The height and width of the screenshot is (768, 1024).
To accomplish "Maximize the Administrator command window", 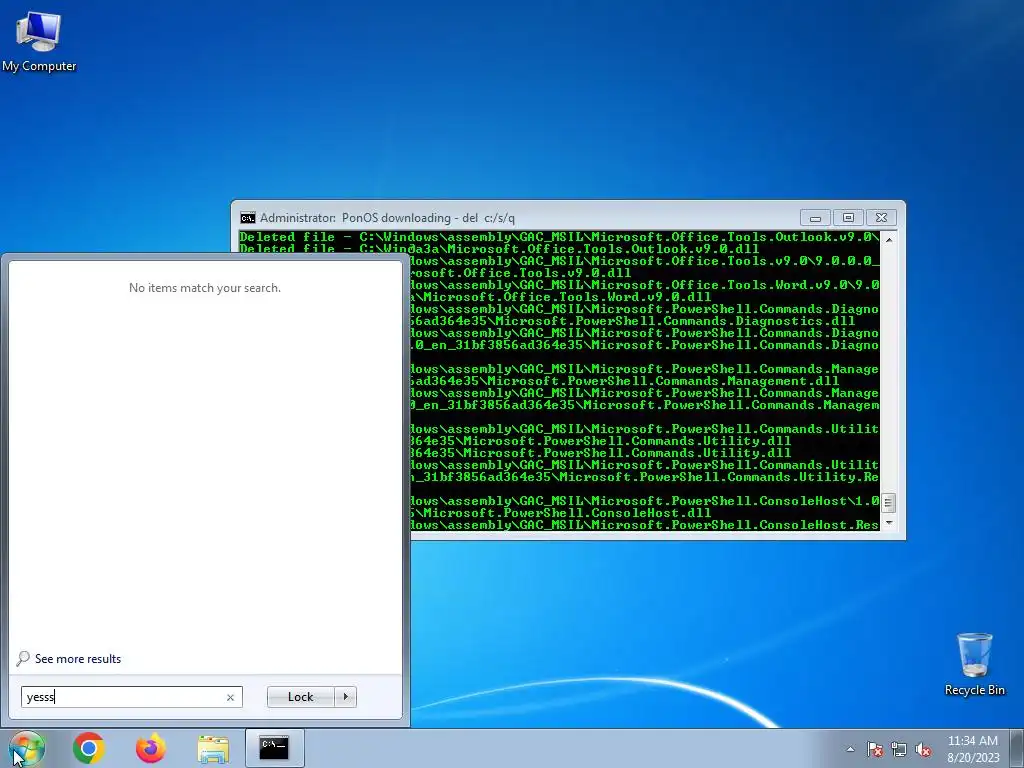I will pyautogui.click(x=848, y=217).
